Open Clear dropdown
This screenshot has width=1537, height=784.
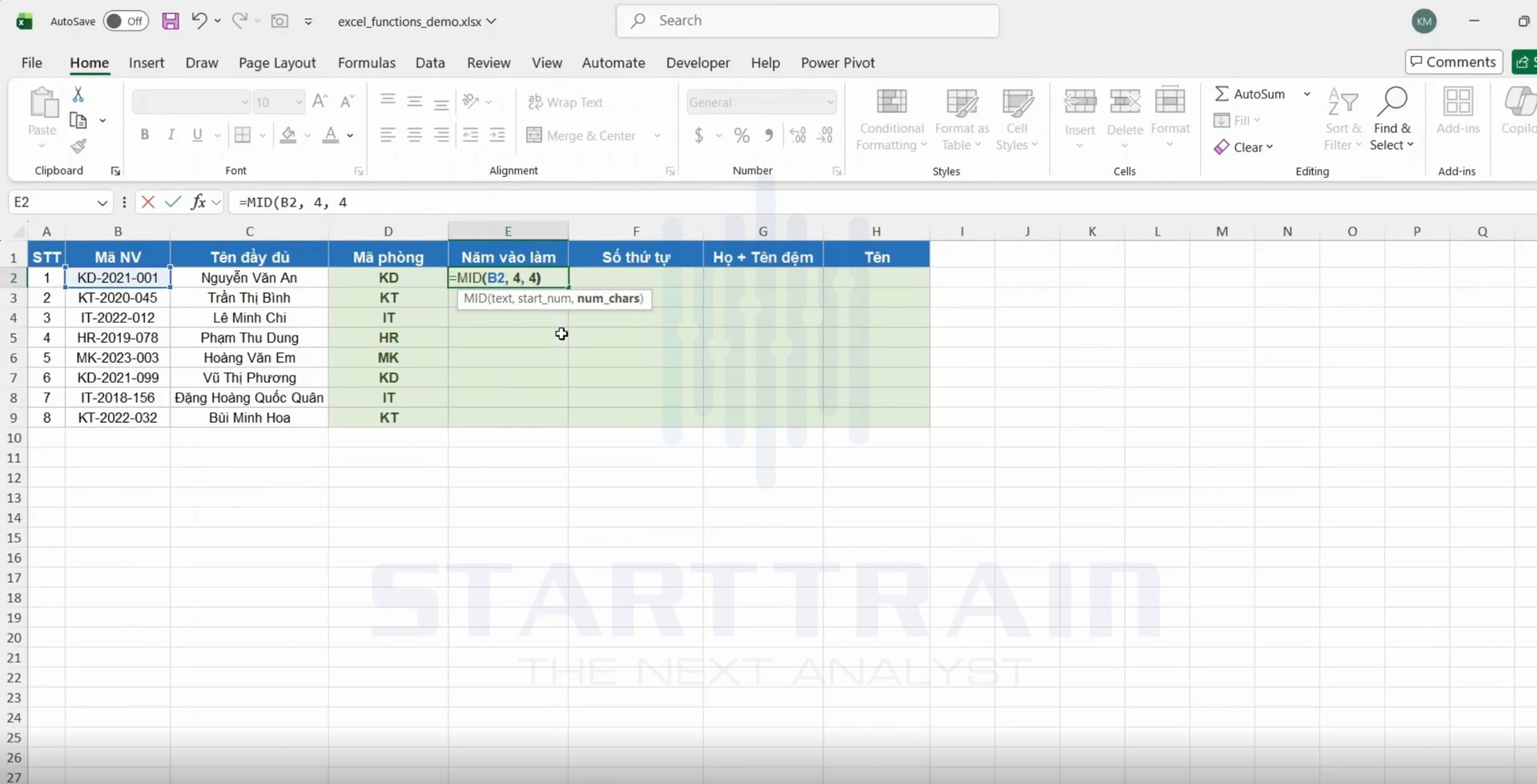coord(1244,147)
